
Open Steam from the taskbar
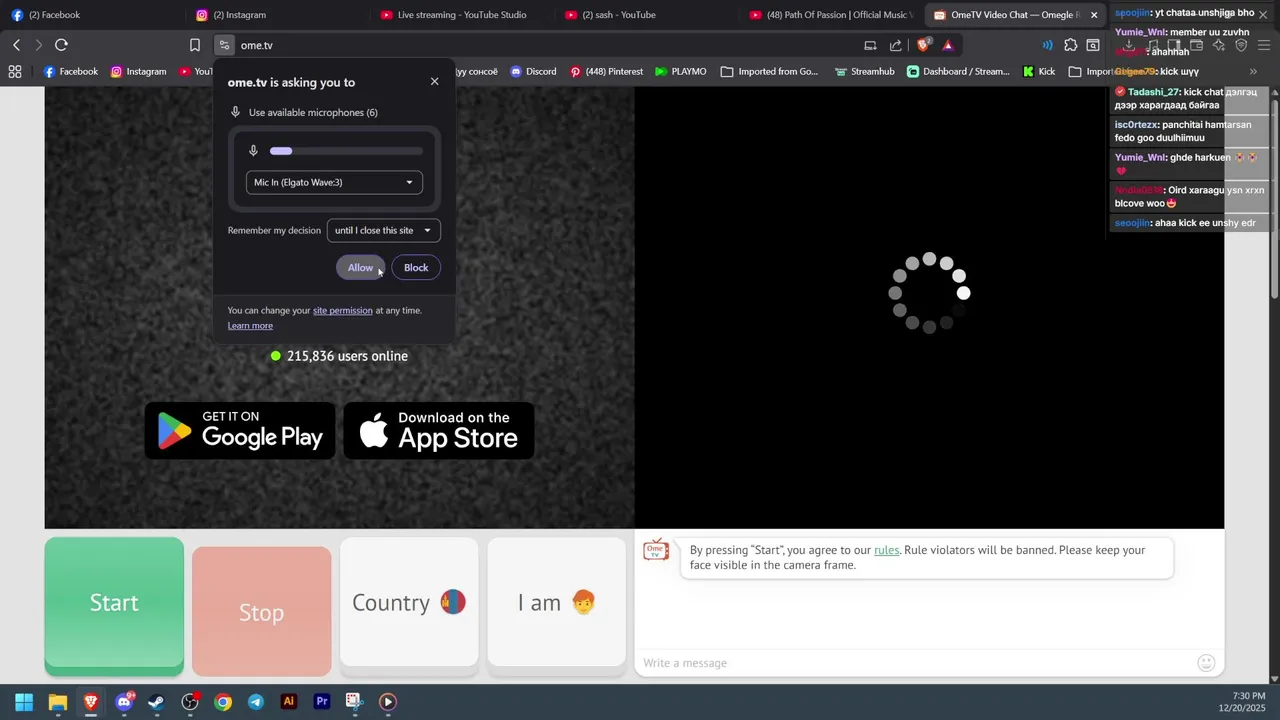(x=157, y=702)
